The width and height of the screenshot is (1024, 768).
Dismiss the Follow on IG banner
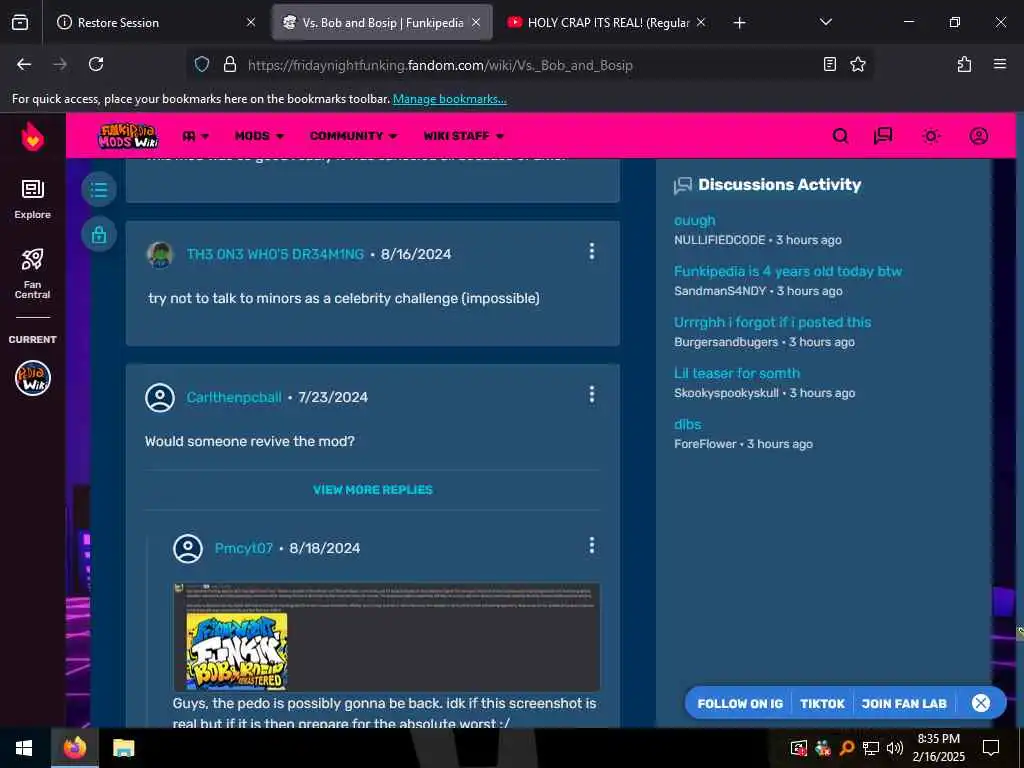tap(981, 703)
